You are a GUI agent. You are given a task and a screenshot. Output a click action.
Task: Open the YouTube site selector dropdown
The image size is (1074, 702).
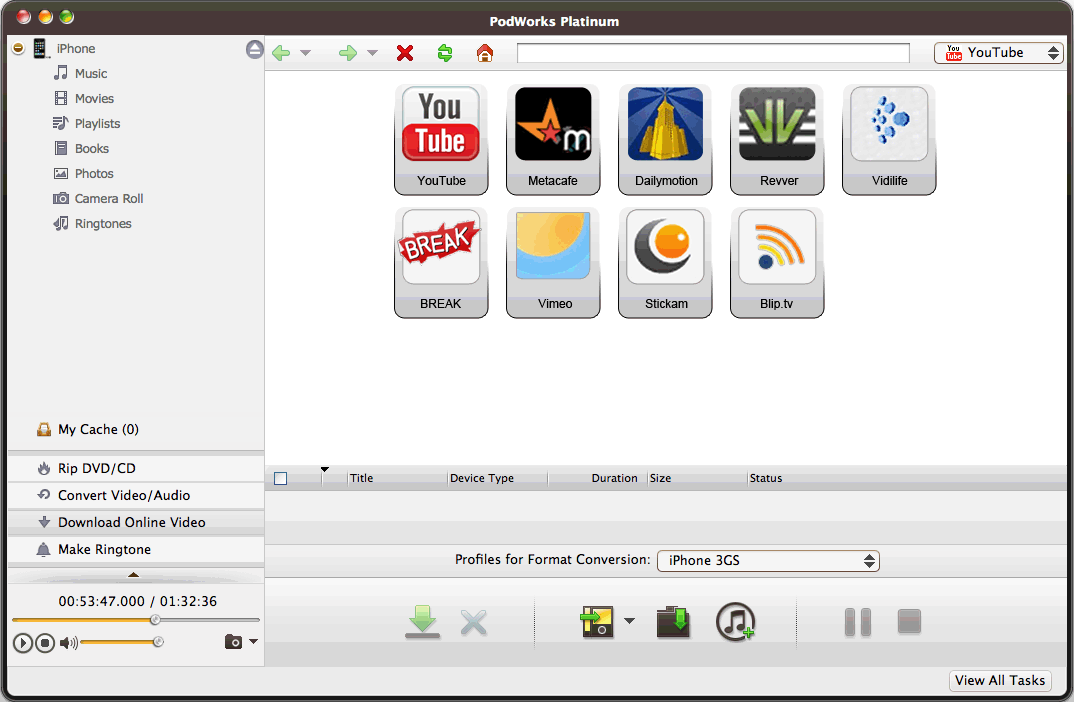coord(998,52)
